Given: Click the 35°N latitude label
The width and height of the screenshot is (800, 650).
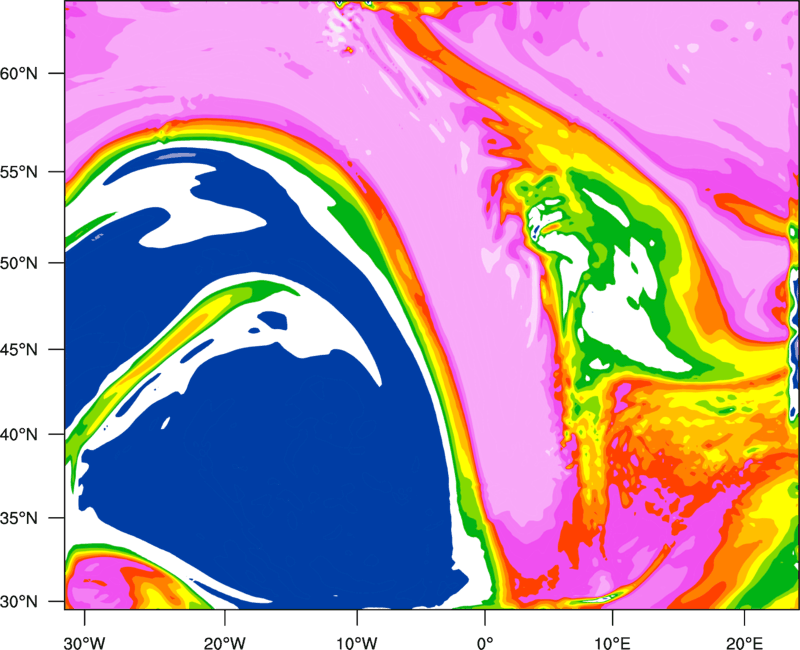Looking at the screenshot, I should (x=19, y=518).
